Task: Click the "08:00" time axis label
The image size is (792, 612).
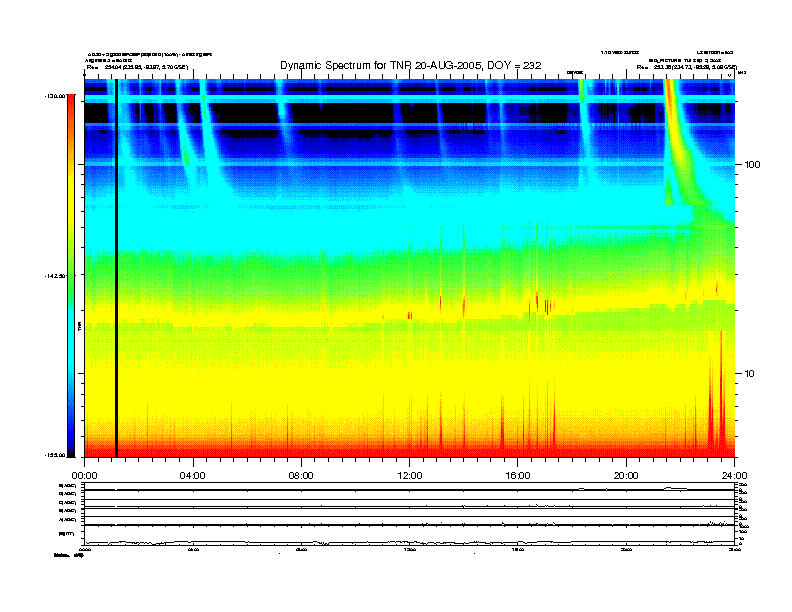Action: click(x=301, y=476)
